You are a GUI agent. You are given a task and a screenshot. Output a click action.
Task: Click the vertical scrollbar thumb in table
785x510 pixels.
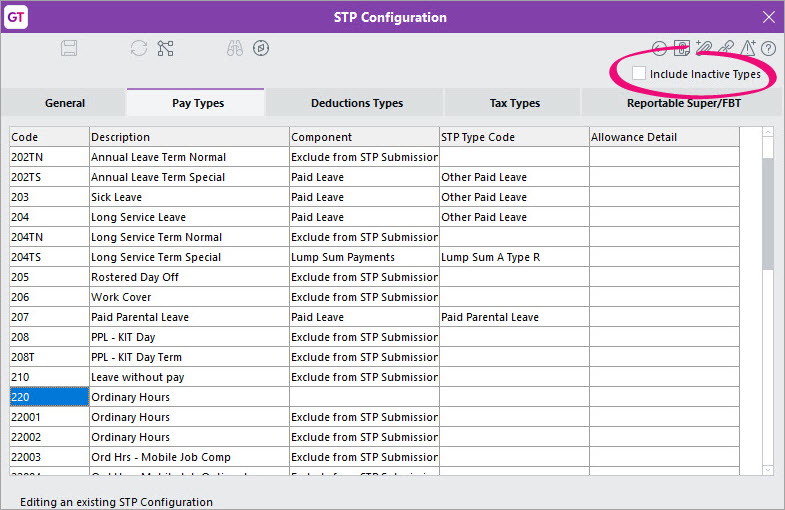(x=768, y=213)
